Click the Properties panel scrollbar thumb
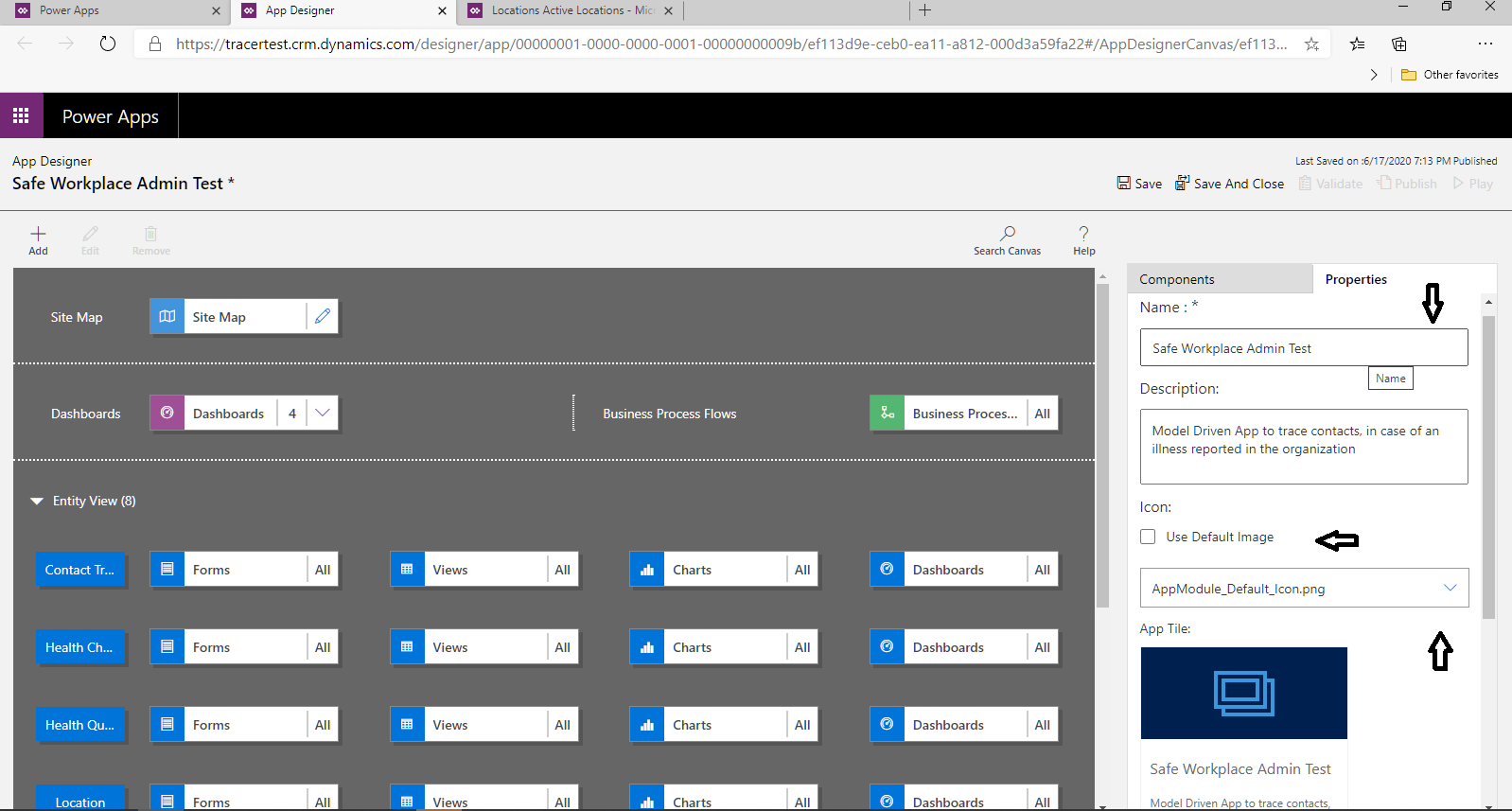1512x811 pixels. 1488,467
